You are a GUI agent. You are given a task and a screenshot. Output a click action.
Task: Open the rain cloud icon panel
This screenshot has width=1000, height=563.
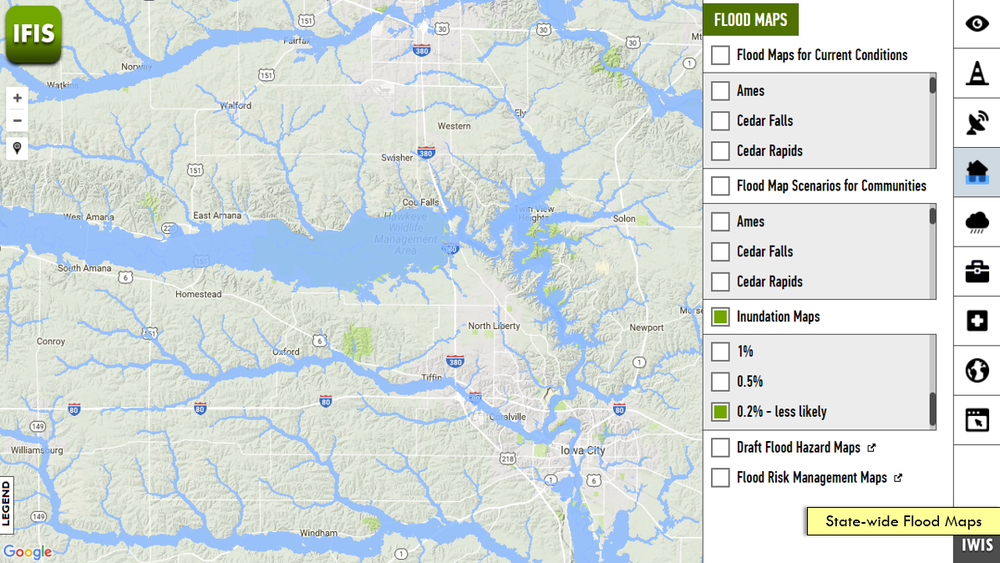tap(977, 222)
